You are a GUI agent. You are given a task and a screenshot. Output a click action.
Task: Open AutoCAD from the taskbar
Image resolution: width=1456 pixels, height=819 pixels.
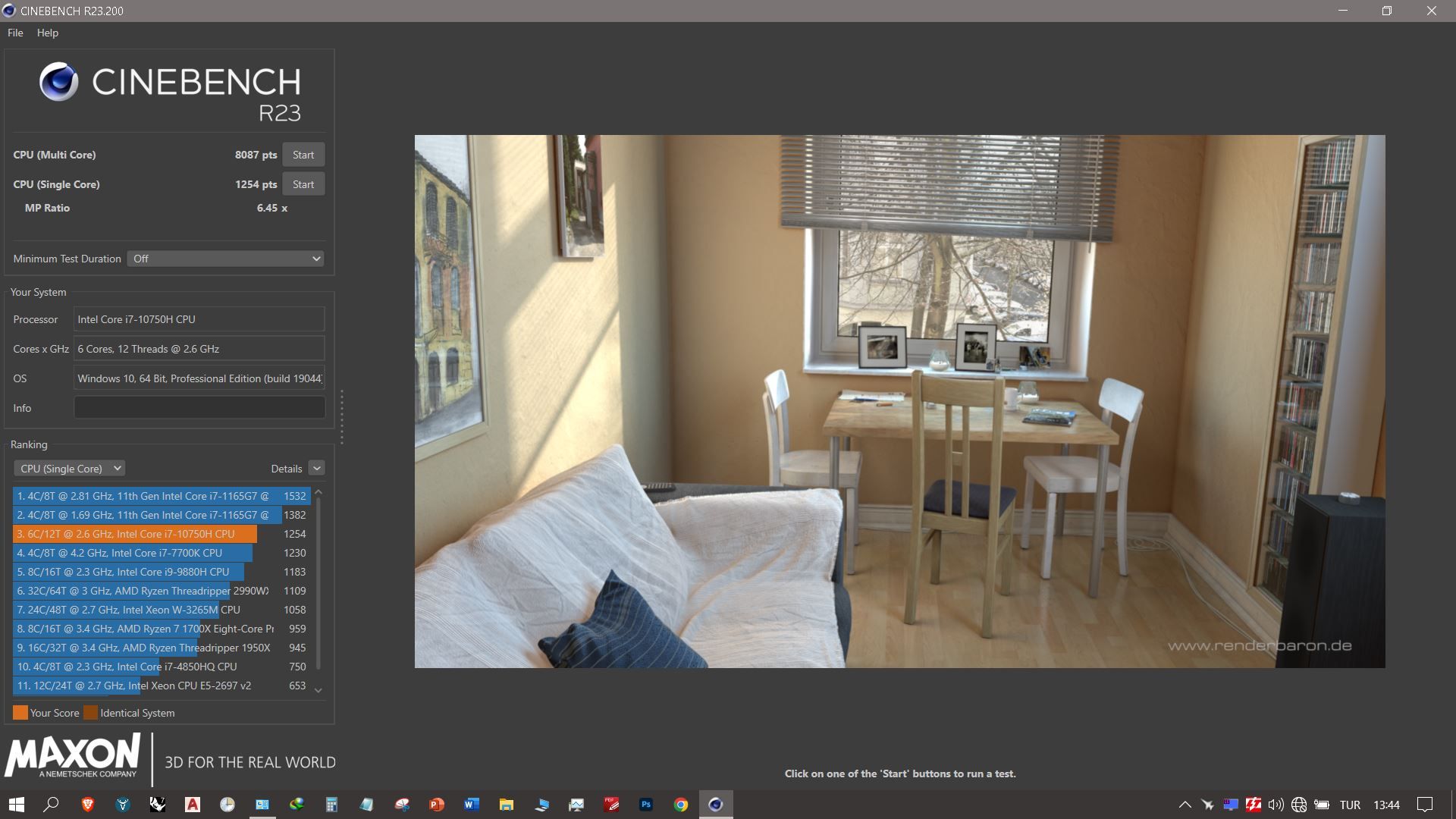pos(192,805)
